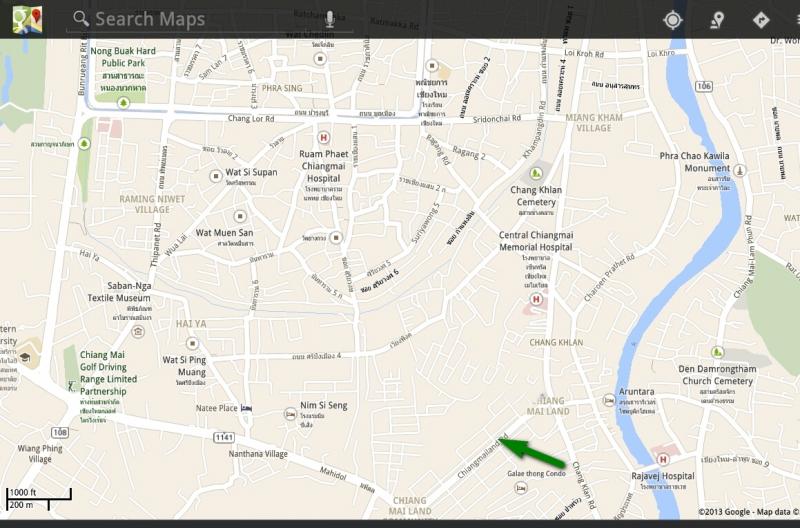Viewport: 800px width, 528px height.
Task: Select Ruam Phaet Chiangmai Hospital H marker
Action: [x=323, y=138]
